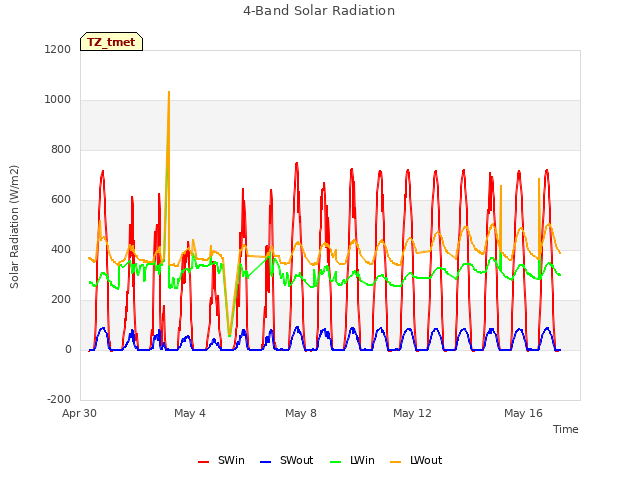Click the Apr 30 x-axis label
The width and height of the screenshot is (640, 480).
click(x=80, y=413)
